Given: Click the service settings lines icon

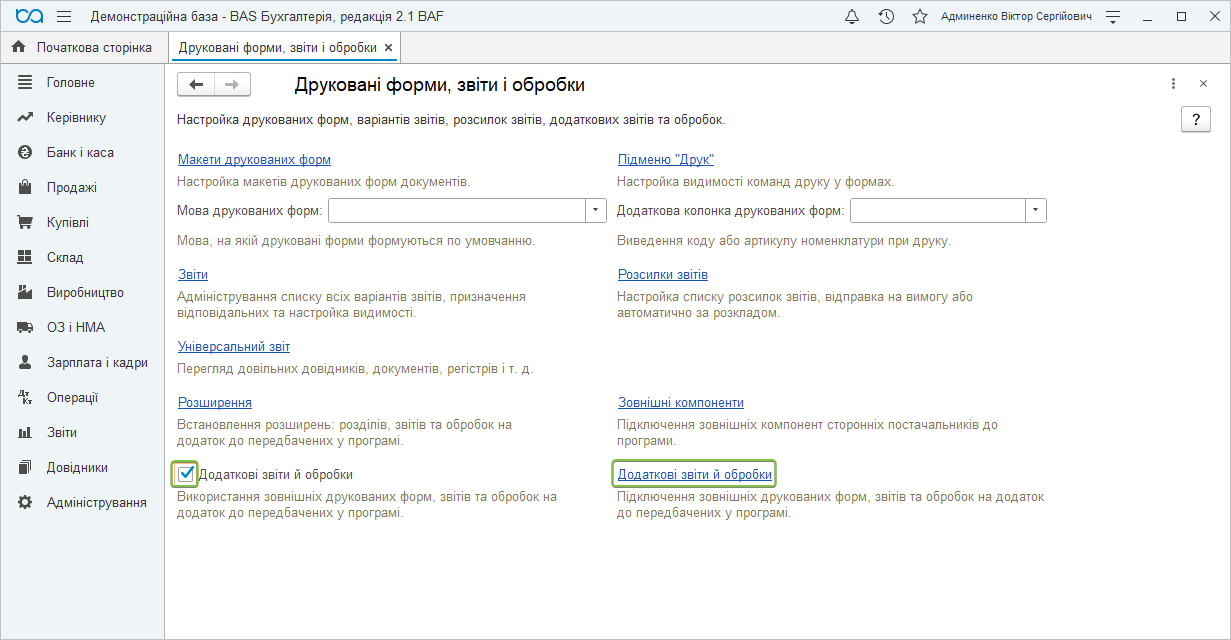Looking at the screenshot, I should point(1113,17).
